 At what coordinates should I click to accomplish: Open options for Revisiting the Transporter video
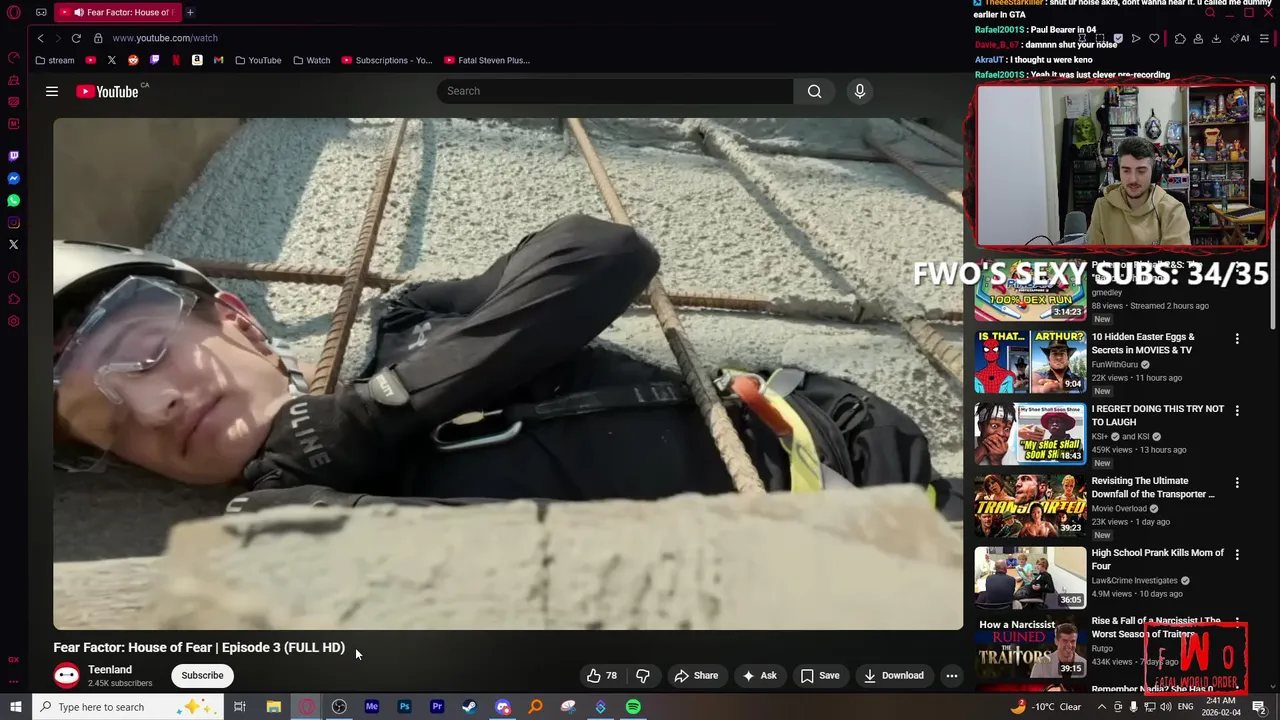click(x=1237, y=483)
